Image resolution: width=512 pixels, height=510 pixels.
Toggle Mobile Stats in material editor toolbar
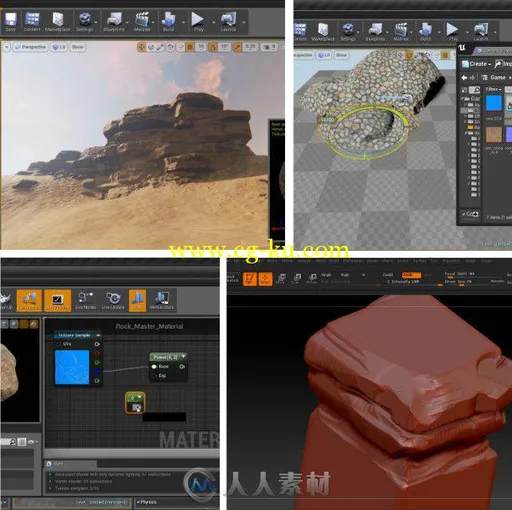tap(162, 300)
